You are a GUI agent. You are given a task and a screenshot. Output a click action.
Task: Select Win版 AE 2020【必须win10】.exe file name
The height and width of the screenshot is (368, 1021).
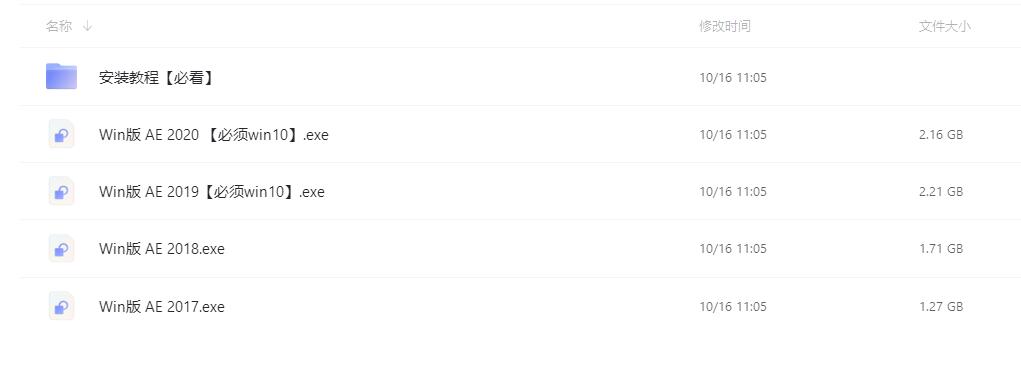(214, 135)
